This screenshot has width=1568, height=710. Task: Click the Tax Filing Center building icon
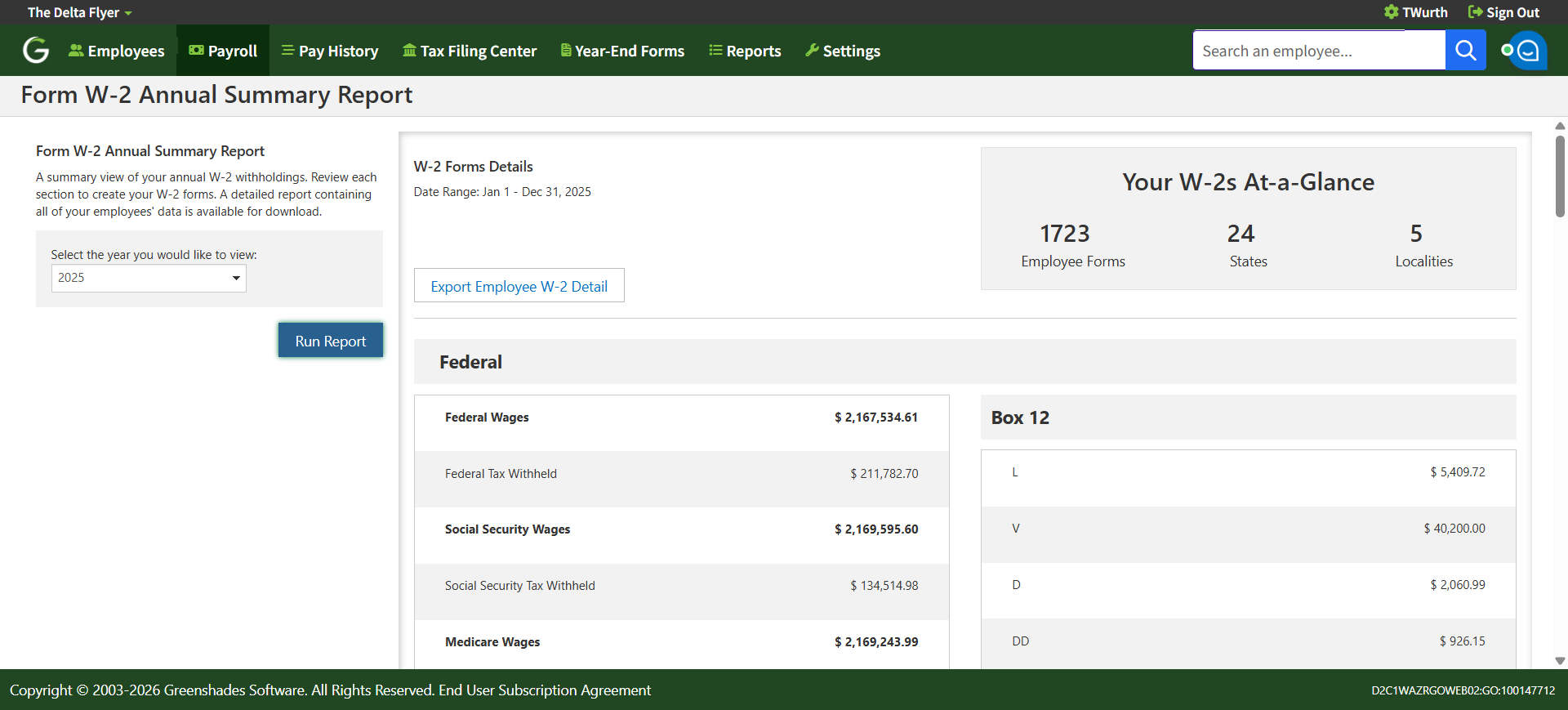point(409,51)
